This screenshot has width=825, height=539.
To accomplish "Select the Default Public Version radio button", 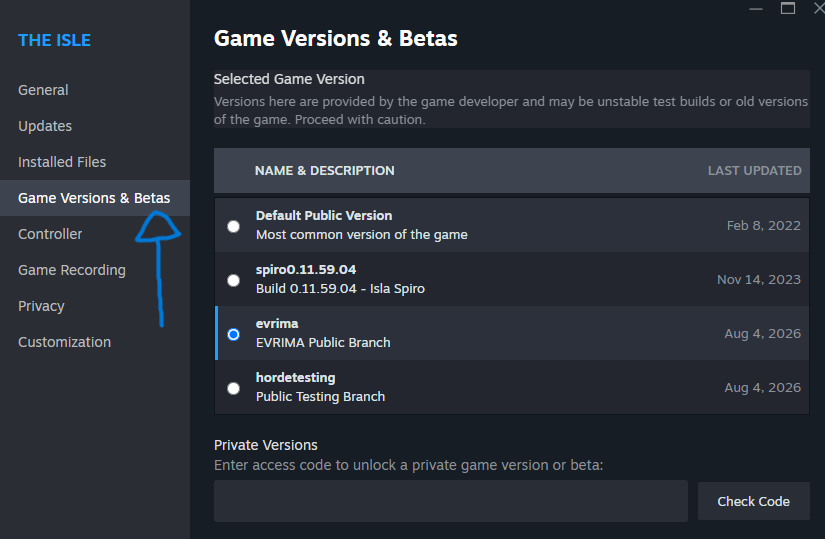I will [234, 226].
